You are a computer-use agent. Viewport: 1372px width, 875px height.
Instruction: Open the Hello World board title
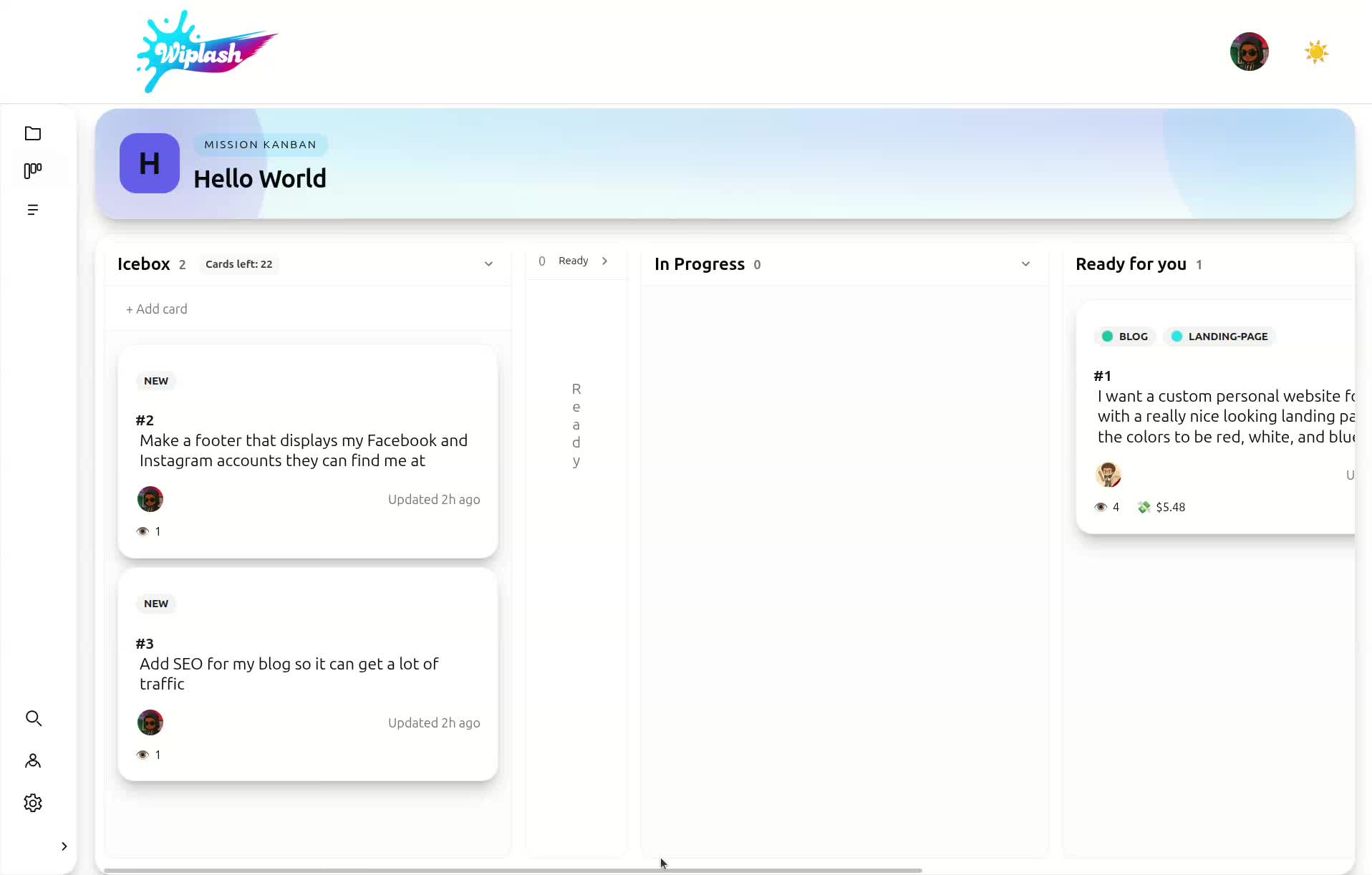[260, 178]
